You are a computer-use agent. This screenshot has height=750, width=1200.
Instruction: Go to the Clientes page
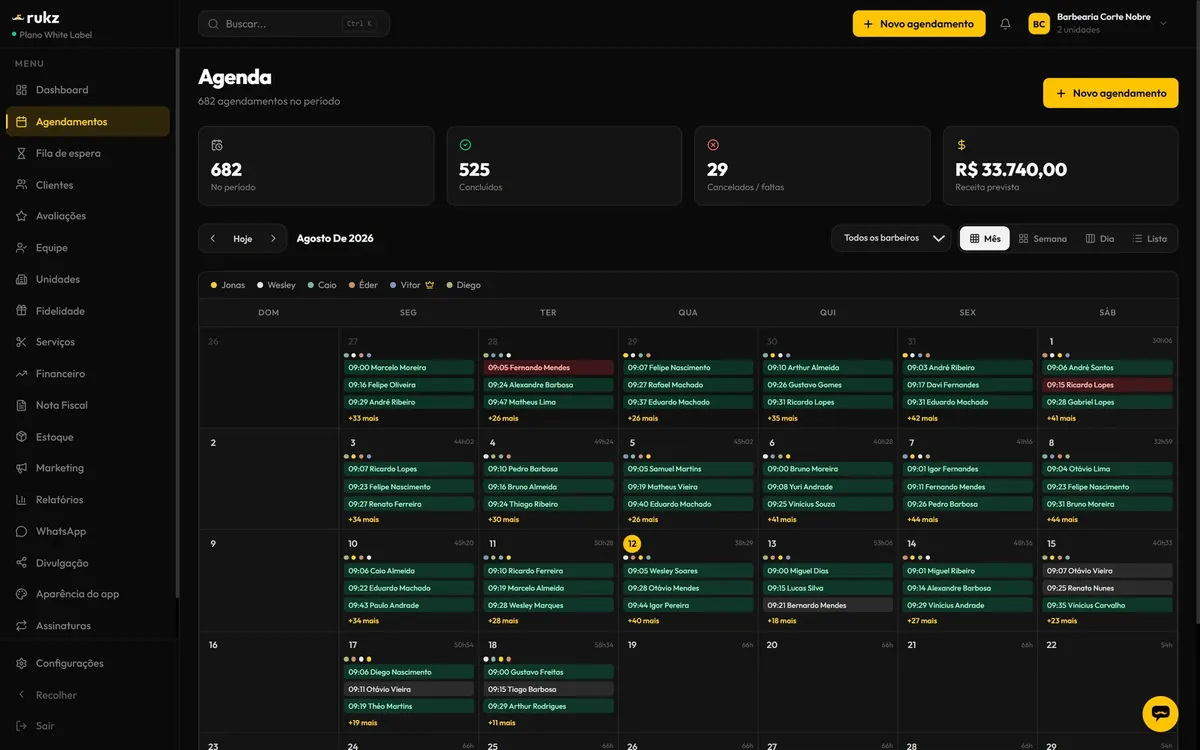click(88, 185)
